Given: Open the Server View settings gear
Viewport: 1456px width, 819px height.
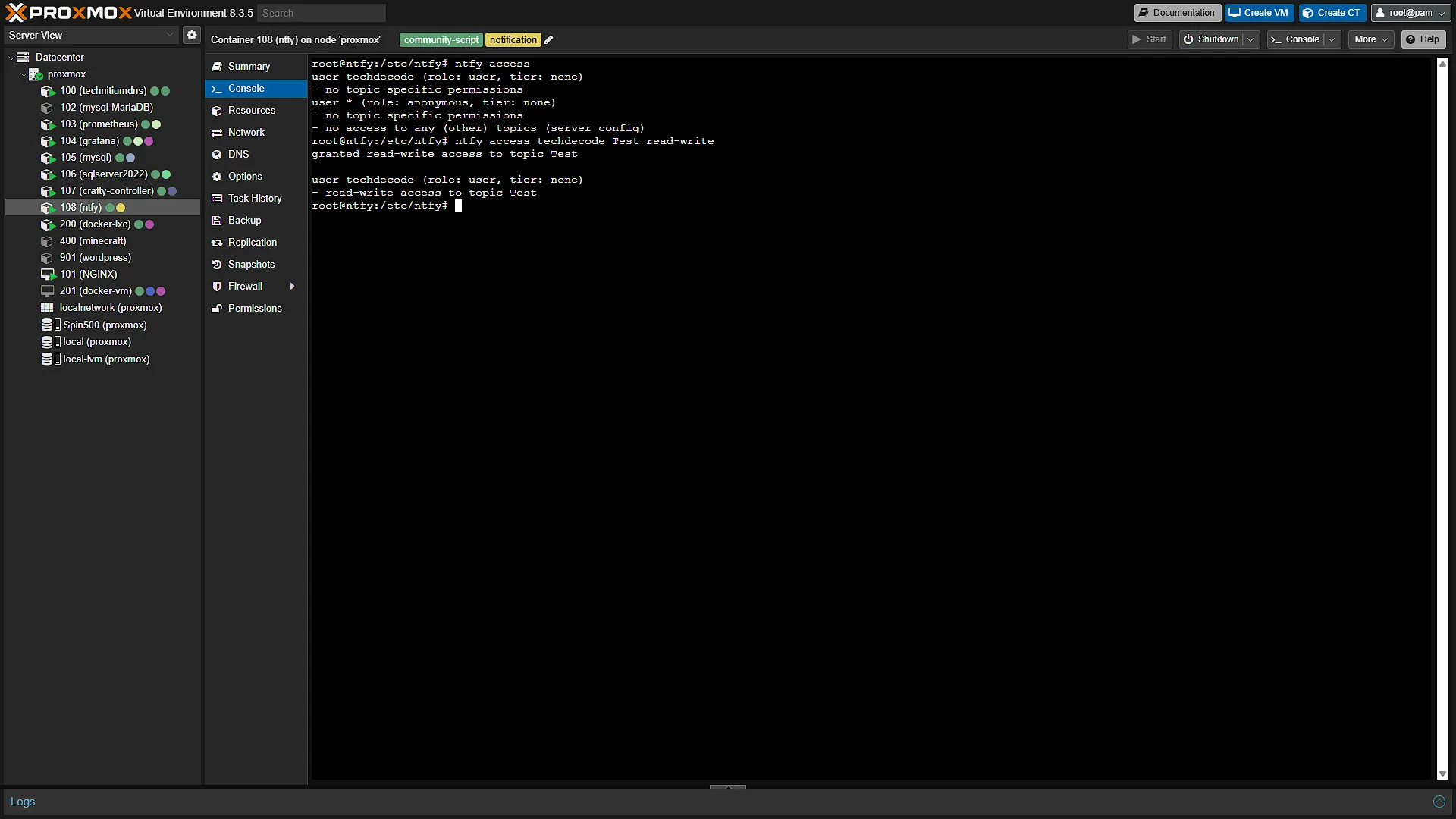Looking at the screenshot, I should pos(192,35).
